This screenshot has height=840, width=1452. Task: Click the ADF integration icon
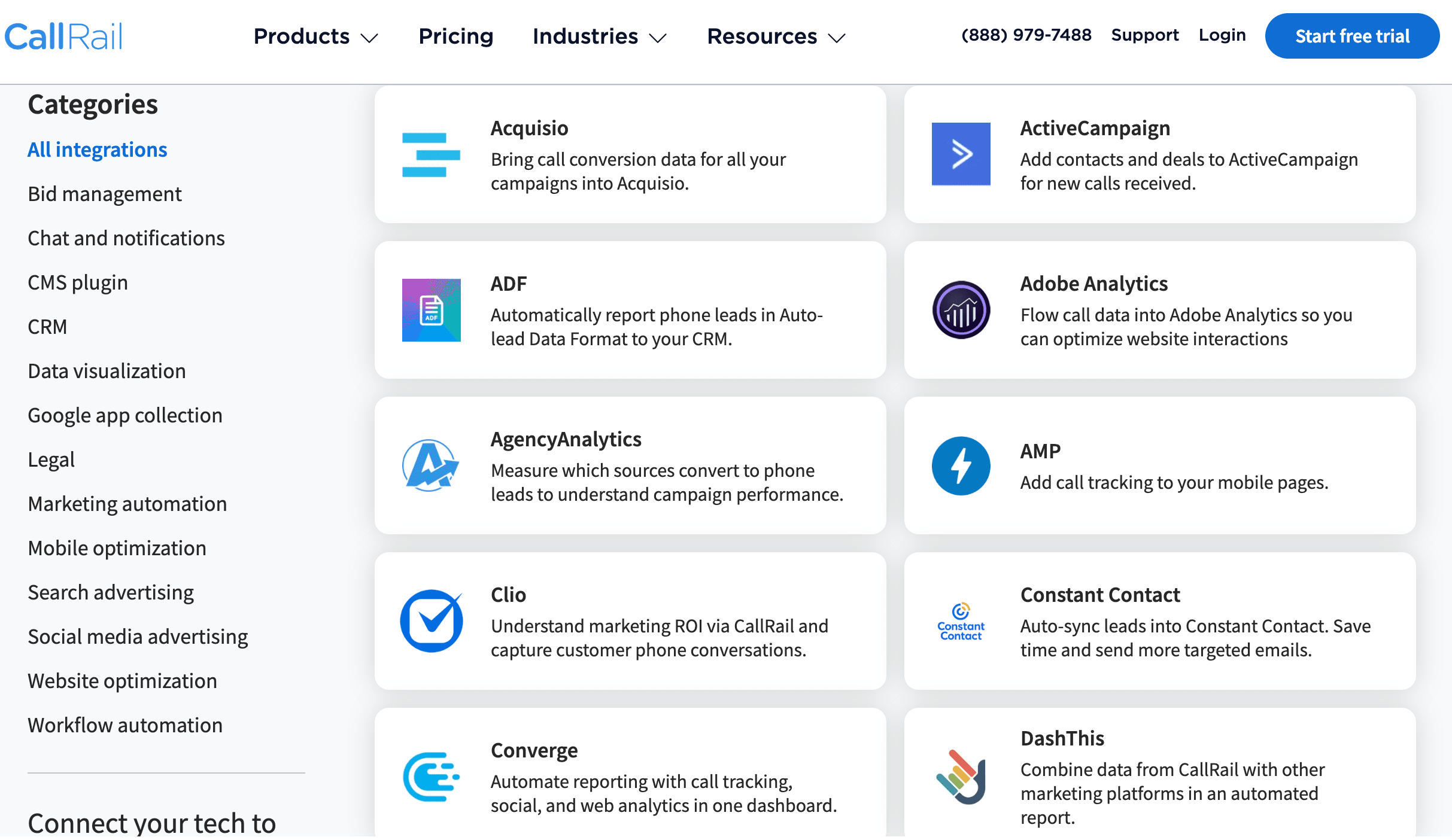tap(431, 311)
